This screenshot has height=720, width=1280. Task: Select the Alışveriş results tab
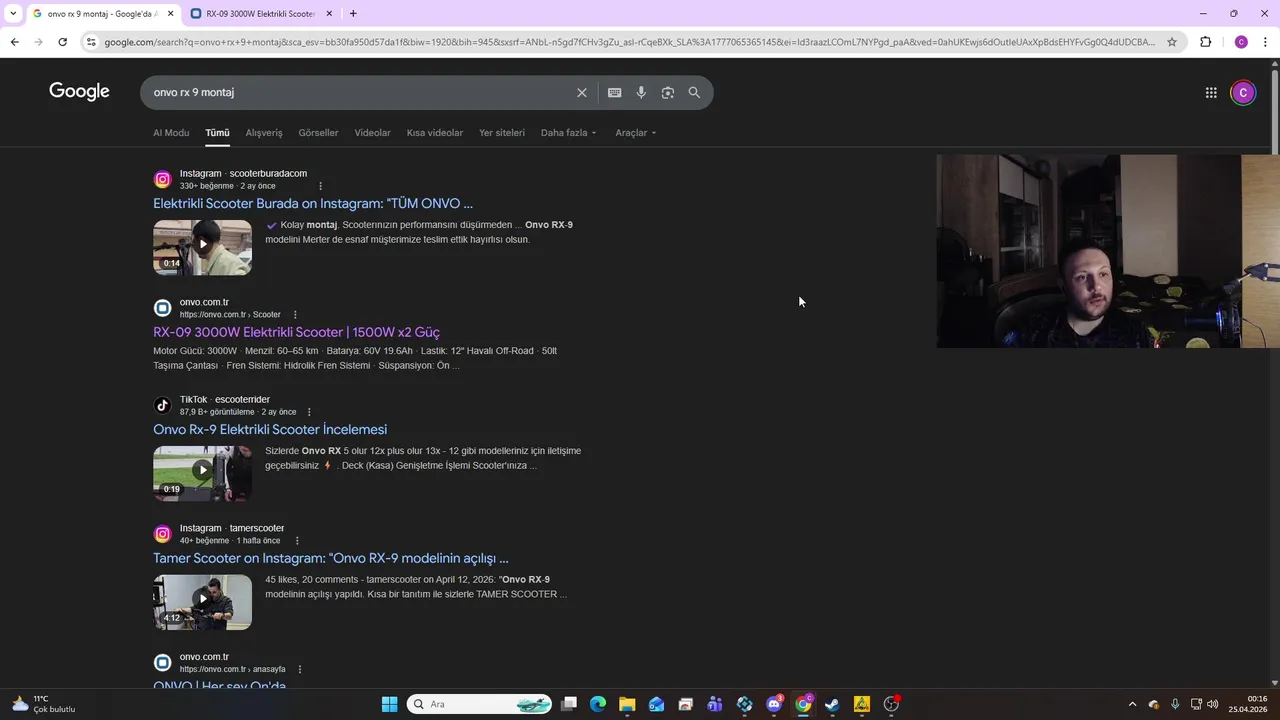point(264,133)
